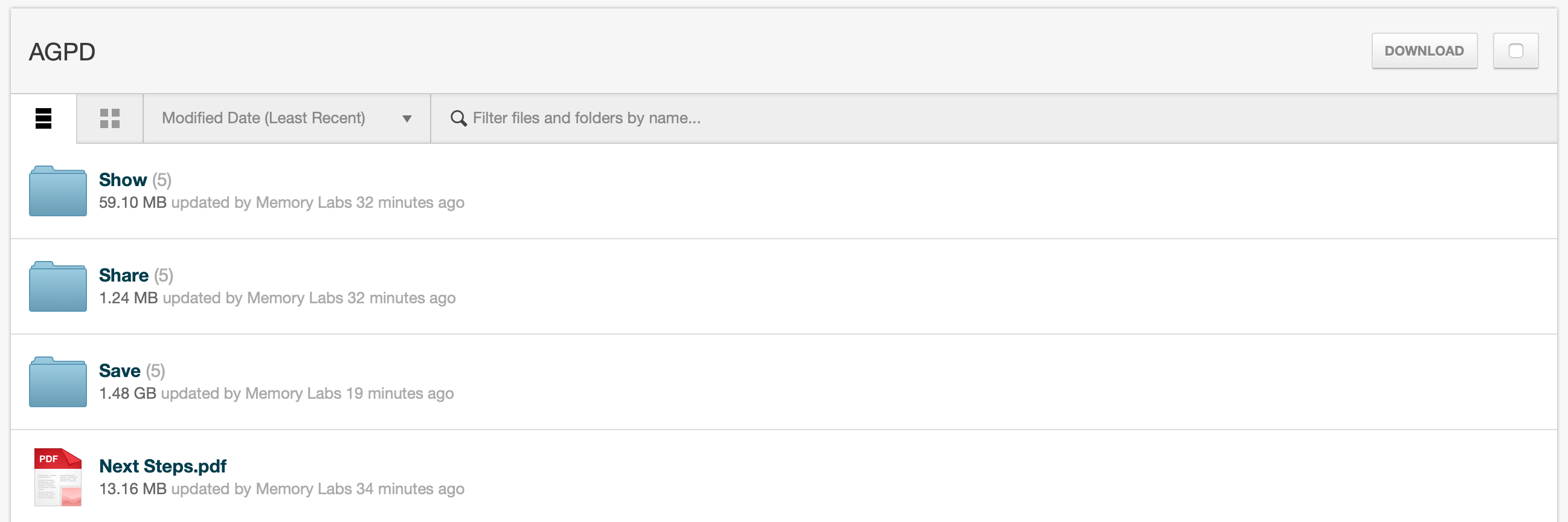The height and width of the screenshot is (522, 1568).
Task: Select the Next Steps.pdf 13.16 MB details line
Action: [x=281, y=489]
